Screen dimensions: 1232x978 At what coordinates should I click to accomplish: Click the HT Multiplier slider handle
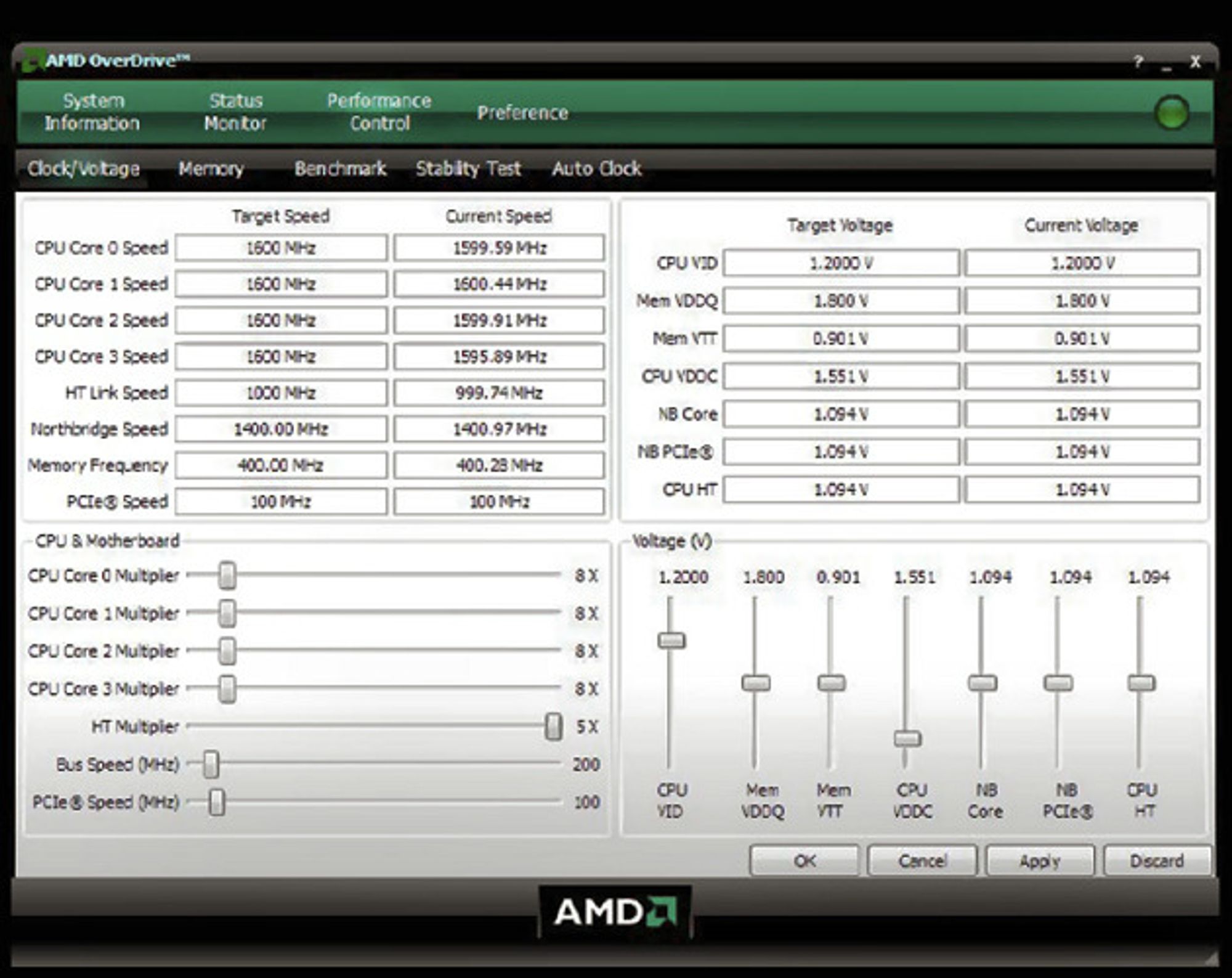[554, 727]
